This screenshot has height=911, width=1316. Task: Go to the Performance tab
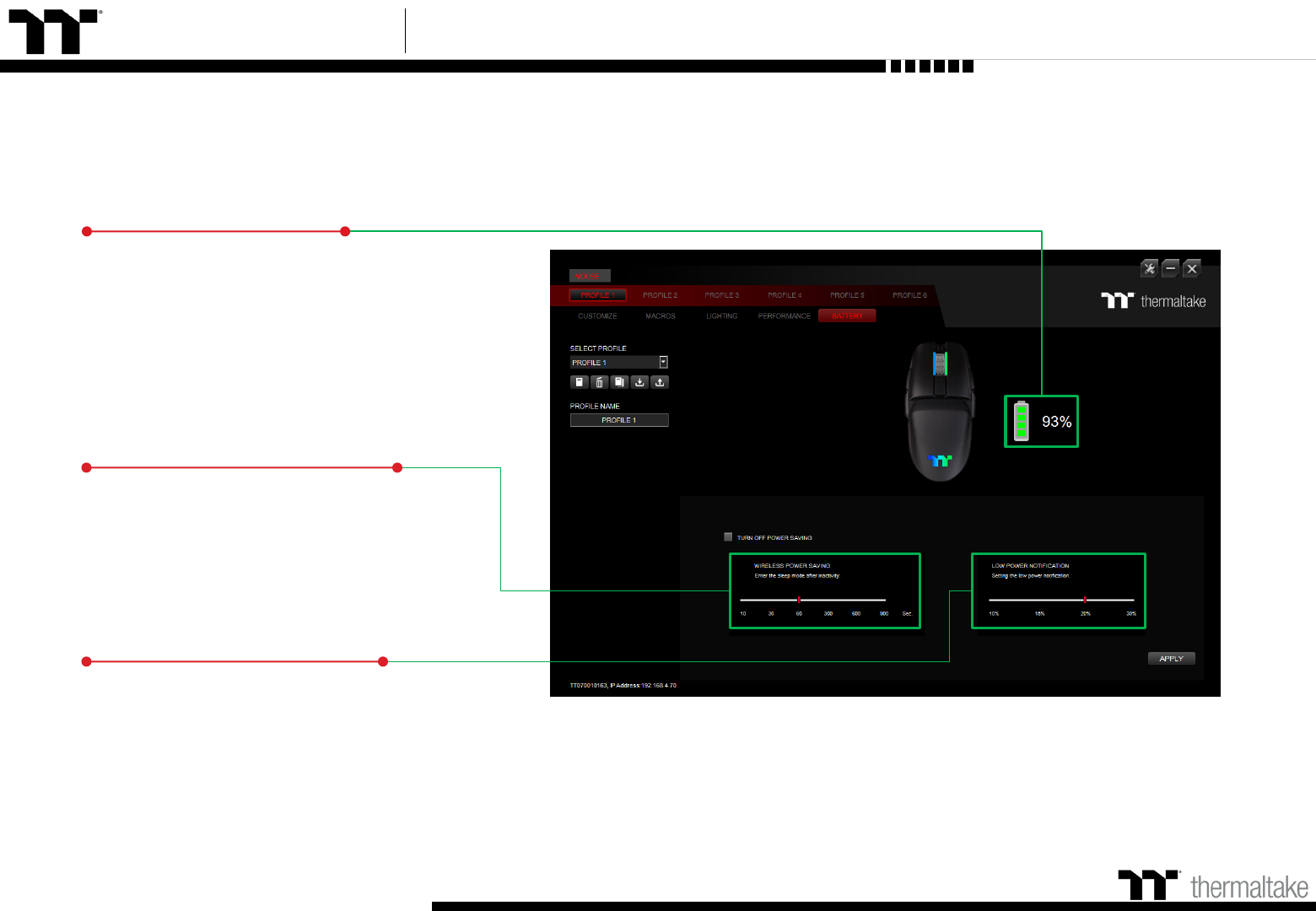[784, 316]
